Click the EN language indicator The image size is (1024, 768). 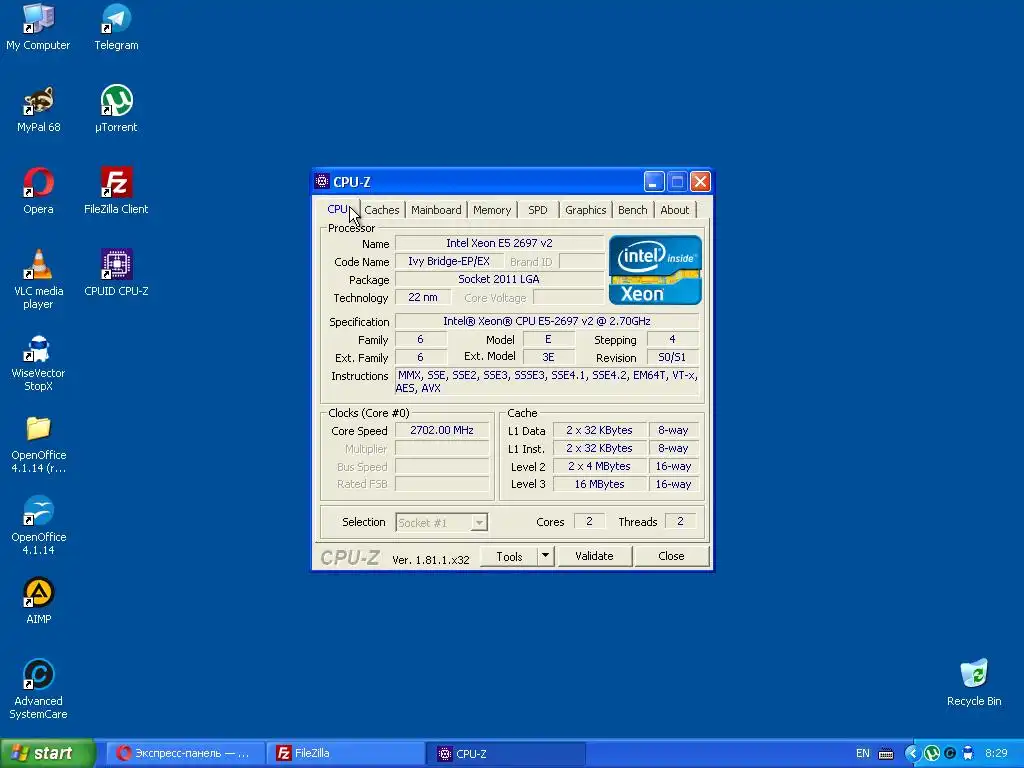point(863,753)
